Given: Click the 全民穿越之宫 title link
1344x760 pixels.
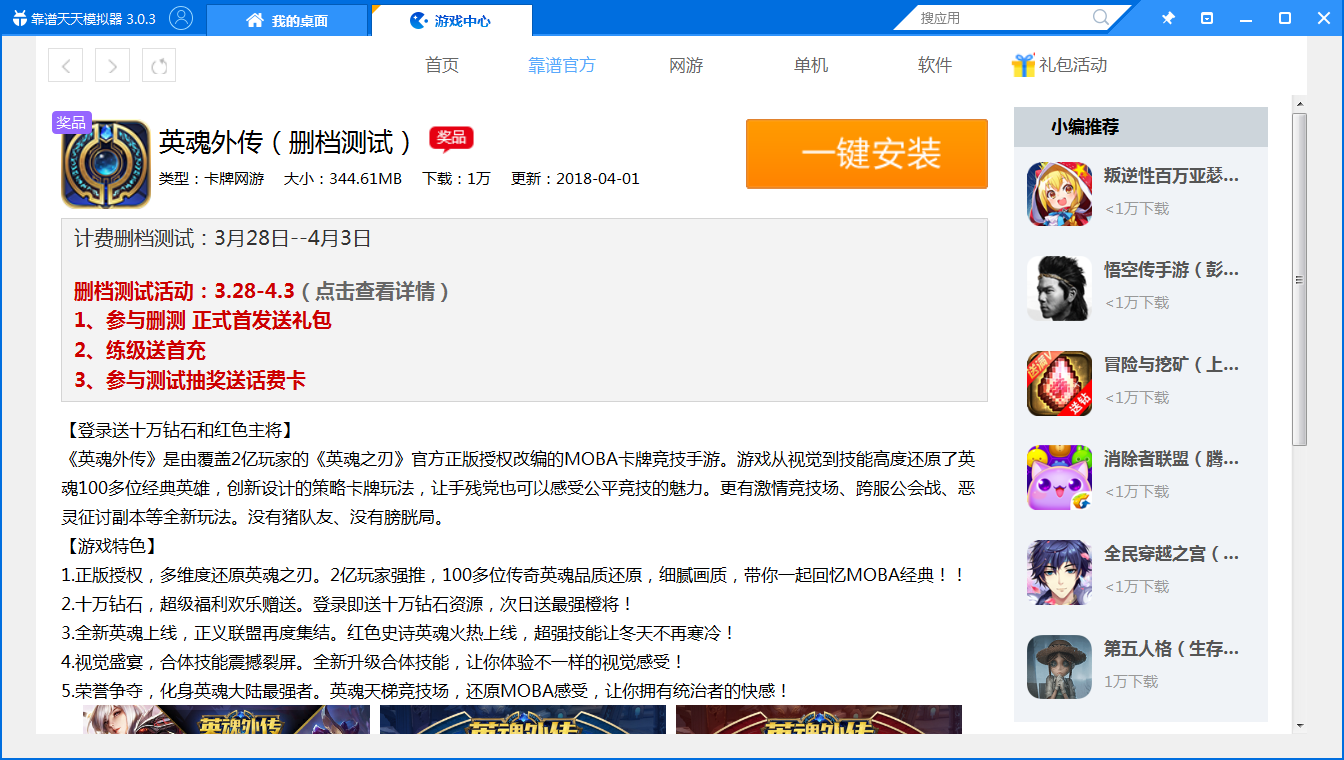Looking at the screenshot, I should [x=1171, y=554].
